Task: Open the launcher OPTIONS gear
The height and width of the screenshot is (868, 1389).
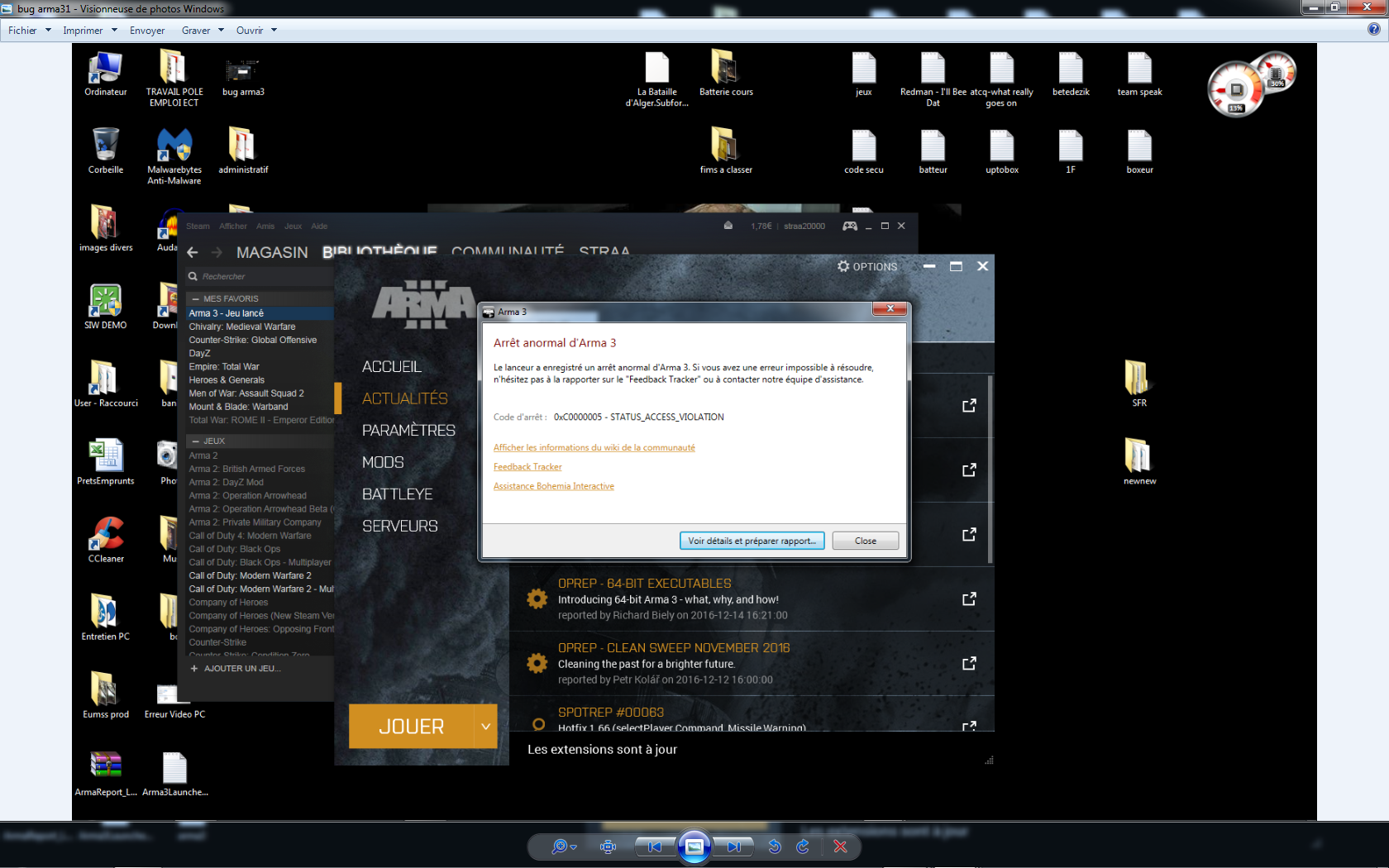Action: 866,266
